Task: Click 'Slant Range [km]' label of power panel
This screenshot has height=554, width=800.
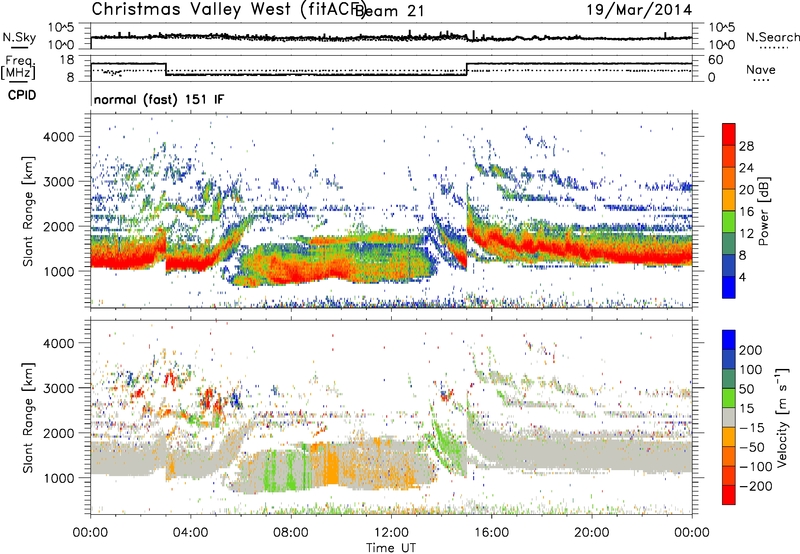Action: coord(28,211)
